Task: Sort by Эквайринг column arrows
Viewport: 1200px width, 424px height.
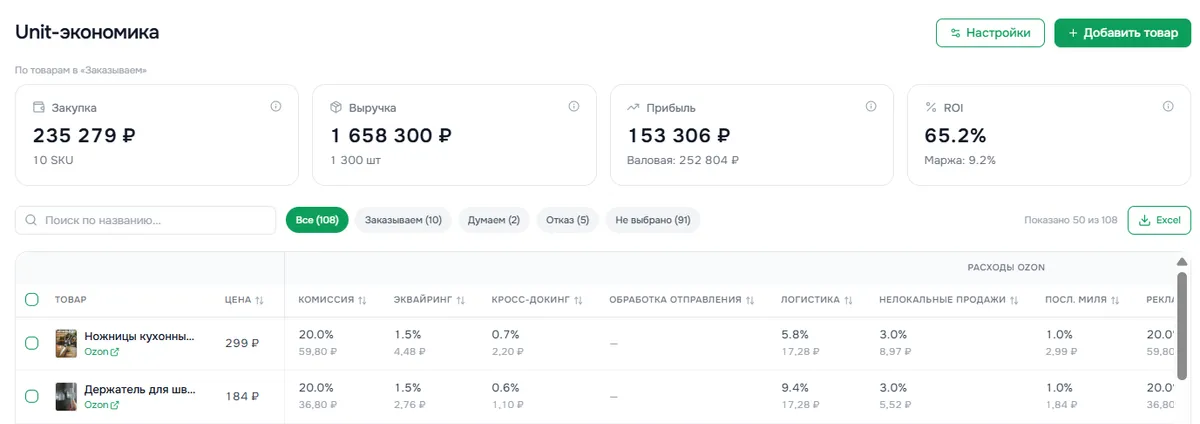Action: click(462, 299)
